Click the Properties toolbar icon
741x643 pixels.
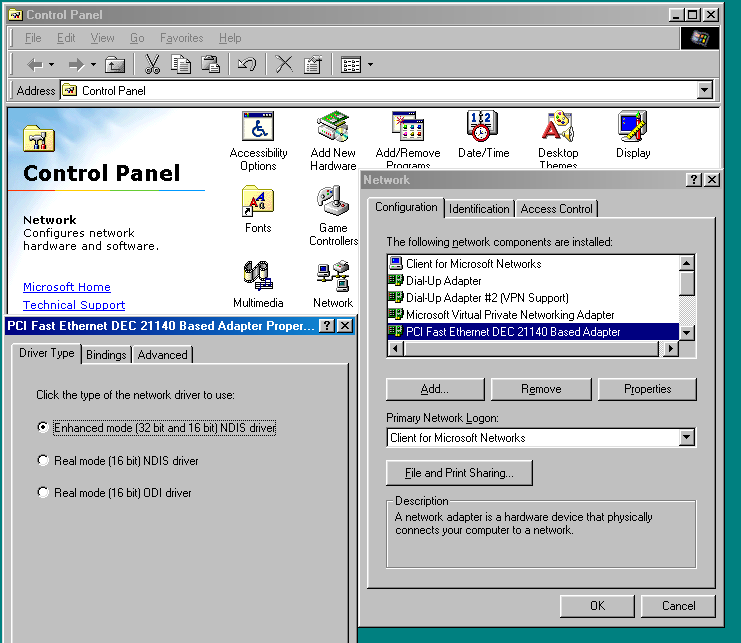312,65
